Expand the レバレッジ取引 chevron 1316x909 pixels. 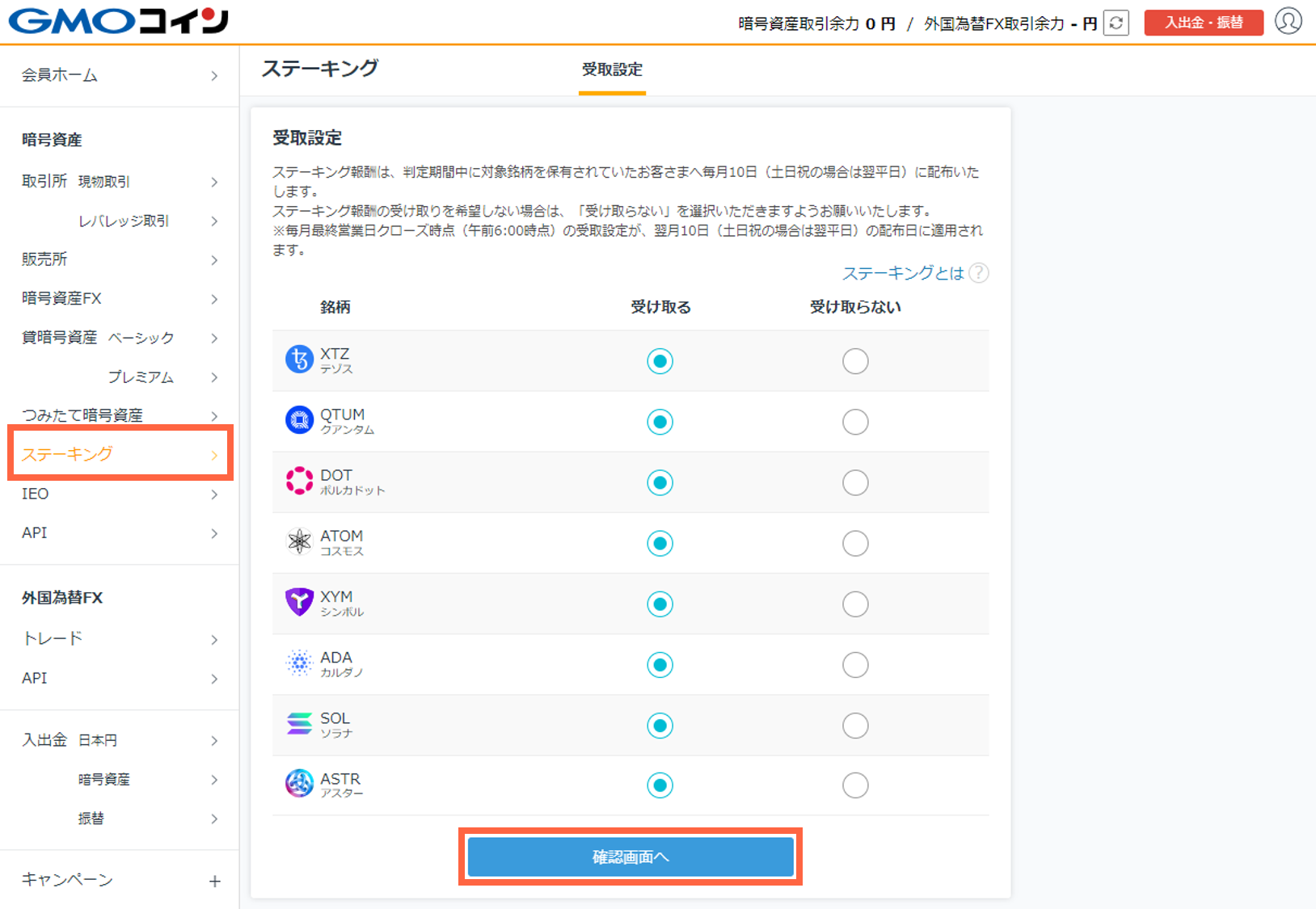(x=214, y=221)
